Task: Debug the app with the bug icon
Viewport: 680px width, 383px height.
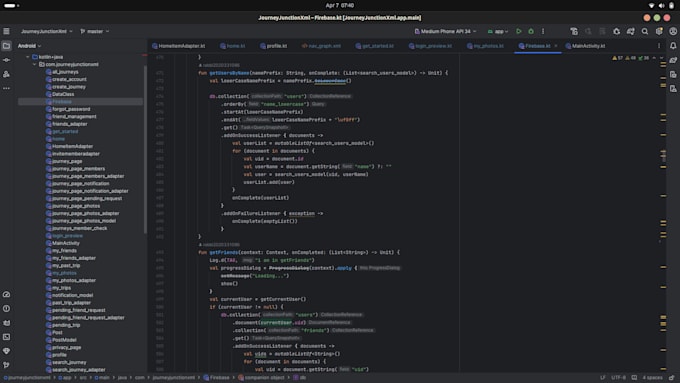Action: (x=531, y=31)
